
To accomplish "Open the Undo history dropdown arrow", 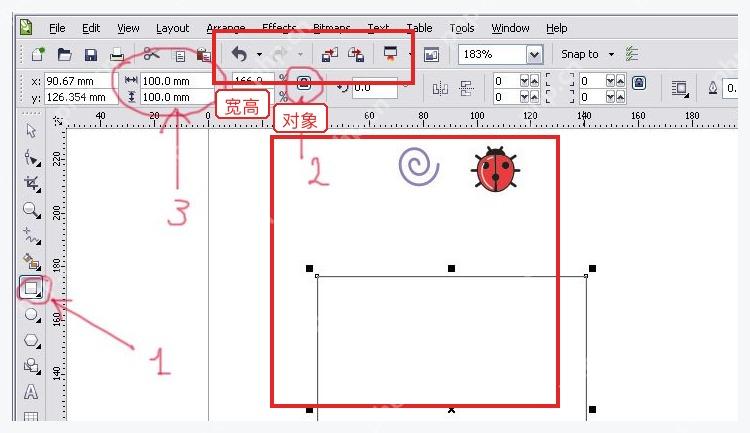I will 259,55.
